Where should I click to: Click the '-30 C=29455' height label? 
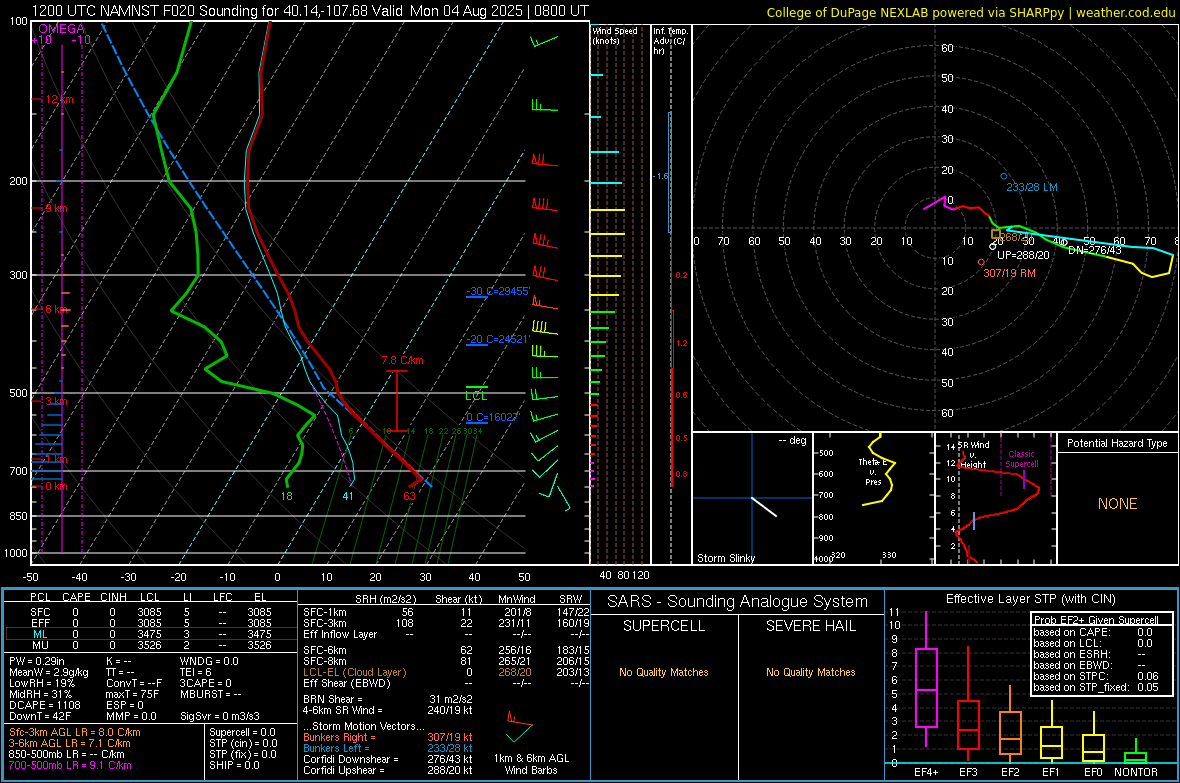[498, 291]
